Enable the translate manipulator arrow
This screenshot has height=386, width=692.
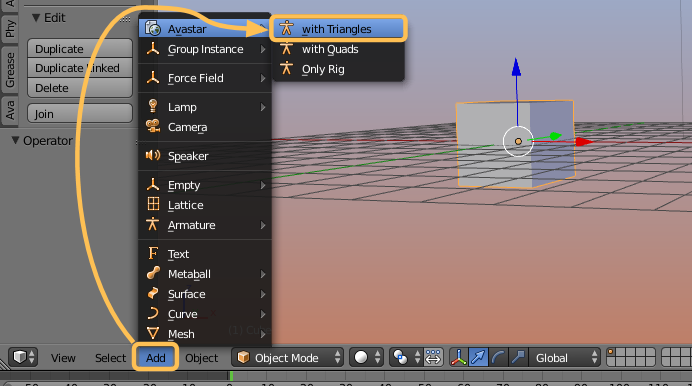[478, 357]
